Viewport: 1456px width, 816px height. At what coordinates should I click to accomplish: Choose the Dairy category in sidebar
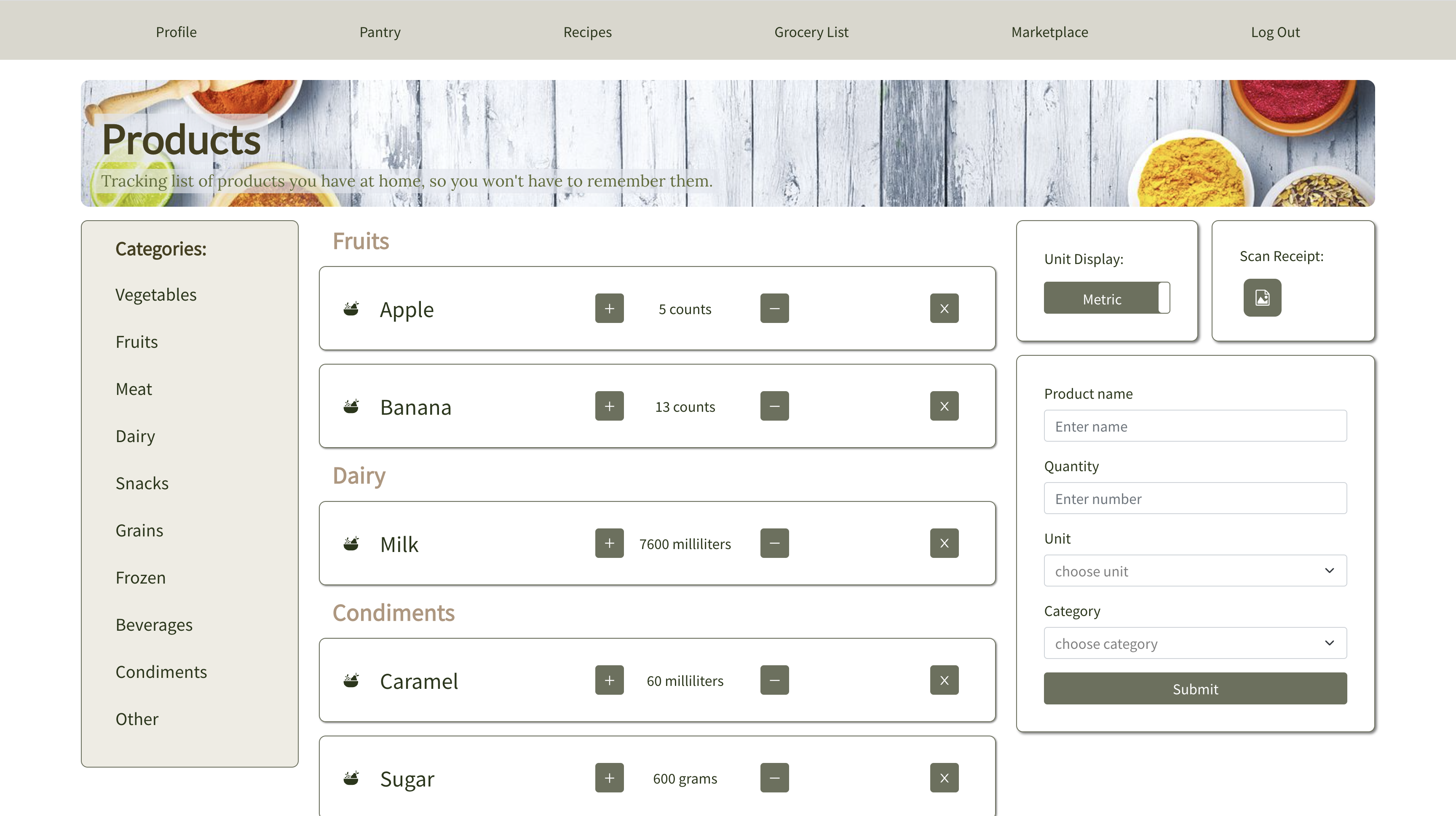(x=135, y=437)
